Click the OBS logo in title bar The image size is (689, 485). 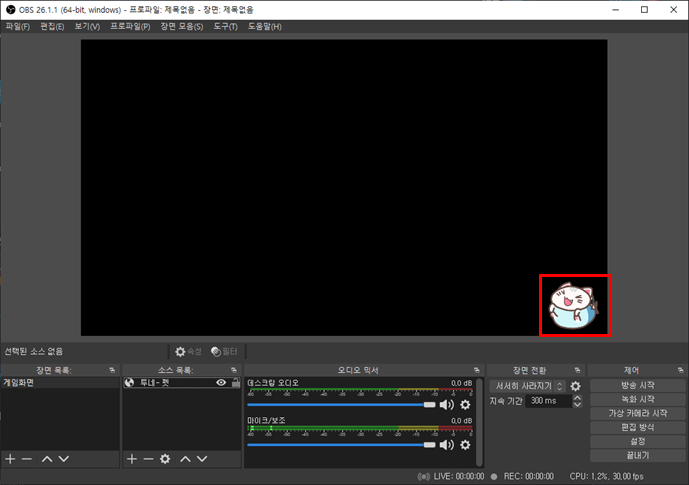click(11, 10)
